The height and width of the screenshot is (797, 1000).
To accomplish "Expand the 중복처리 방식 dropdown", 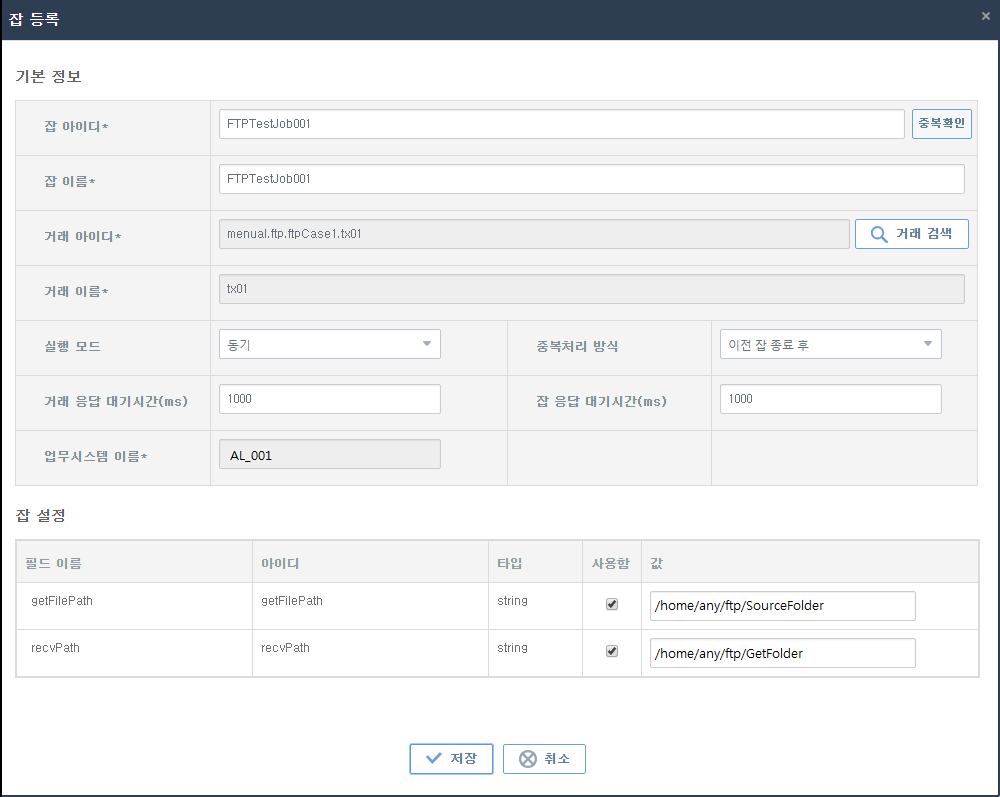I will coord(830,344).
